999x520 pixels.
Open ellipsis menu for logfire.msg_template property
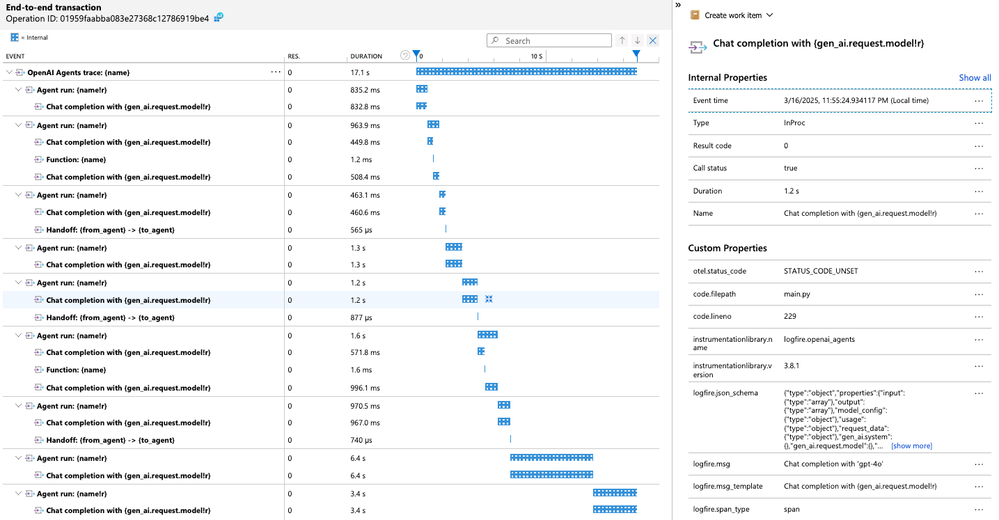pos(979,486)
